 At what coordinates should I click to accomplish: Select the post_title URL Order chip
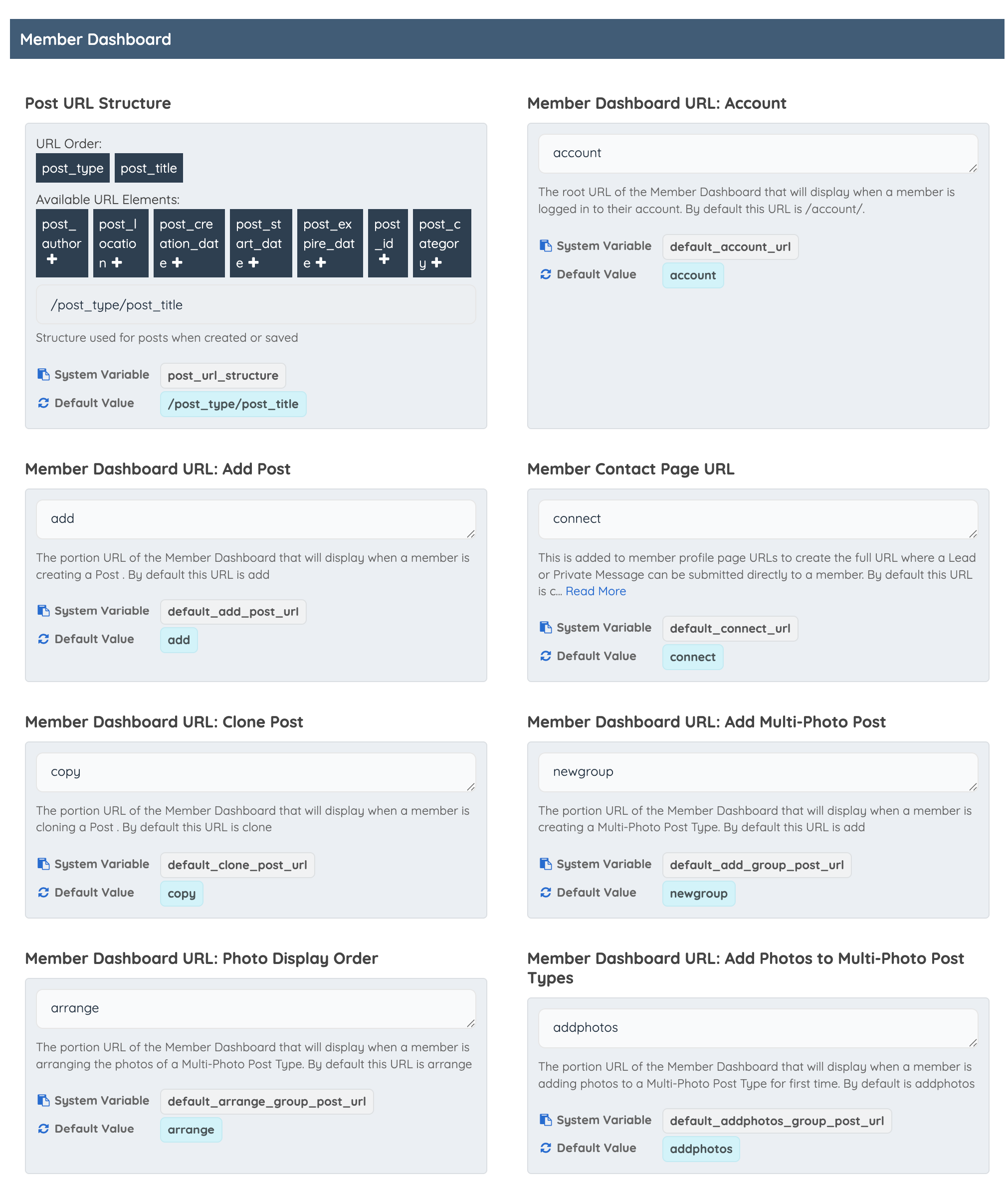(149, 168)
